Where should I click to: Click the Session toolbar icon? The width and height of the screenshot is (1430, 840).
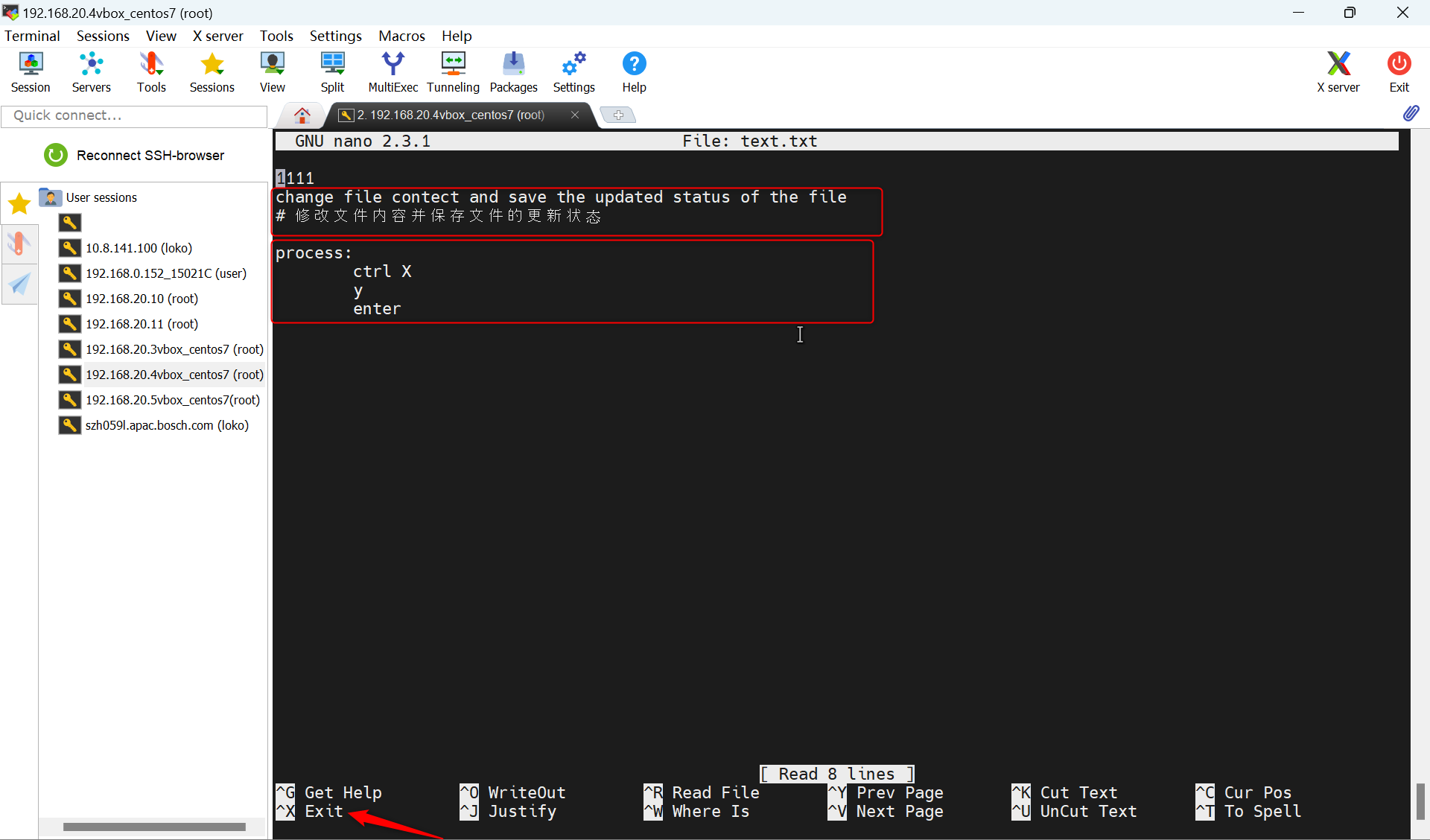[31, 72]
